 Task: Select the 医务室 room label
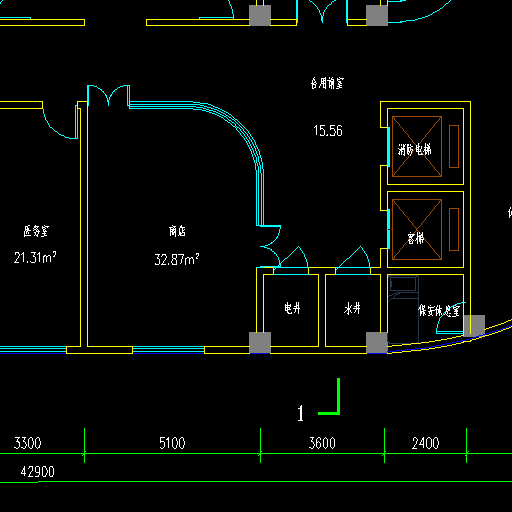point(36,231)
